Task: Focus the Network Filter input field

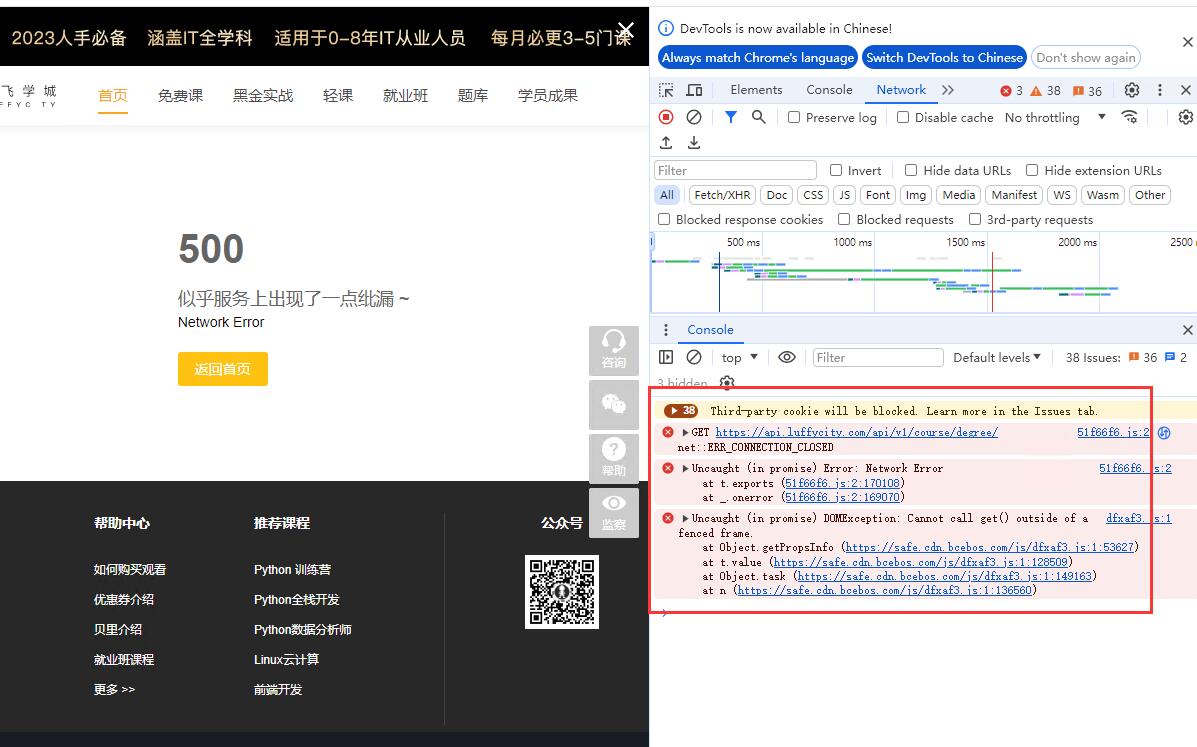Action: [735, 170]
